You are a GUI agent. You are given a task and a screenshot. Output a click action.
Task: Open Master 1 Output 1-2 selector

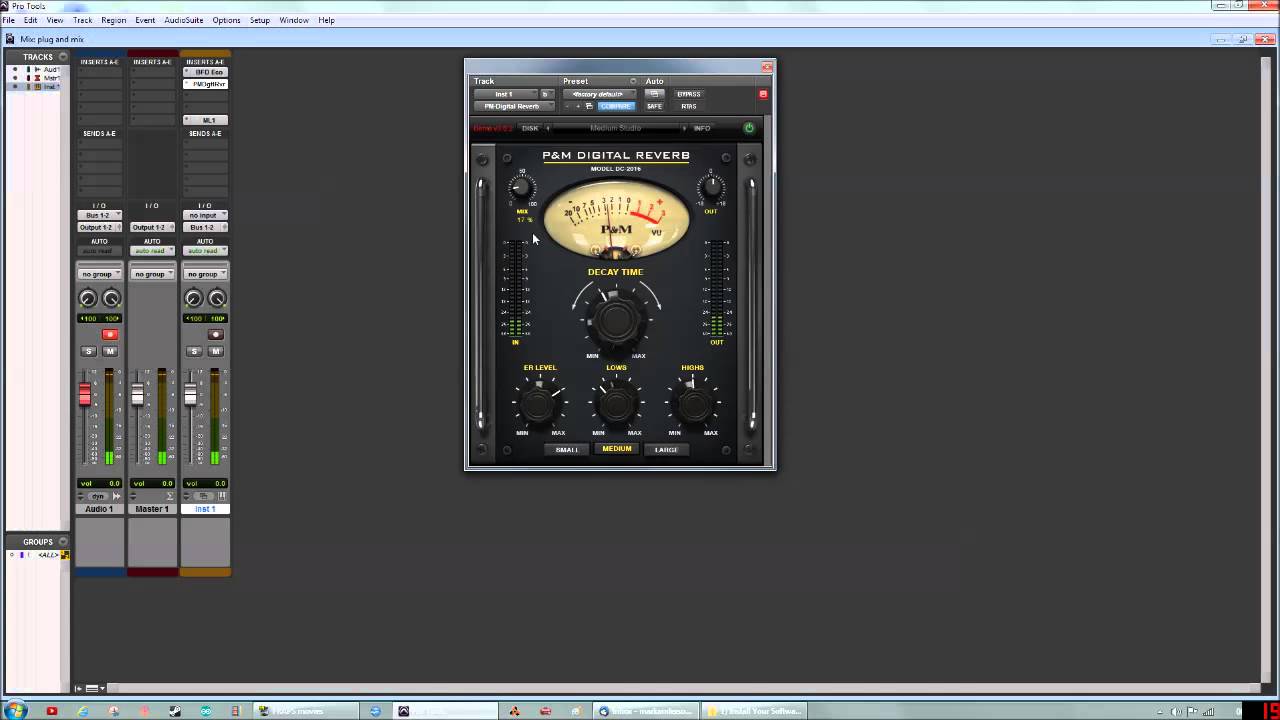(x=152, y=227)
